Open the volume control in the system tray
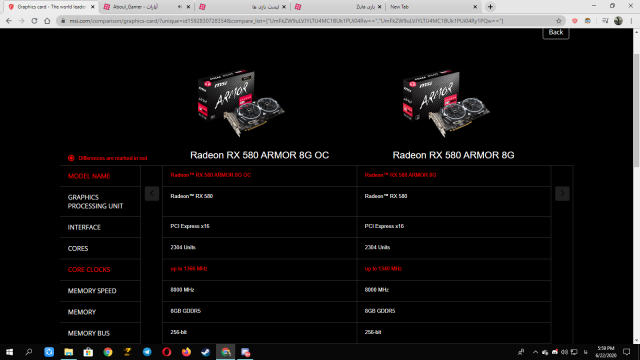The width and height of the screenshot is (640, 360). pos(564,352)
